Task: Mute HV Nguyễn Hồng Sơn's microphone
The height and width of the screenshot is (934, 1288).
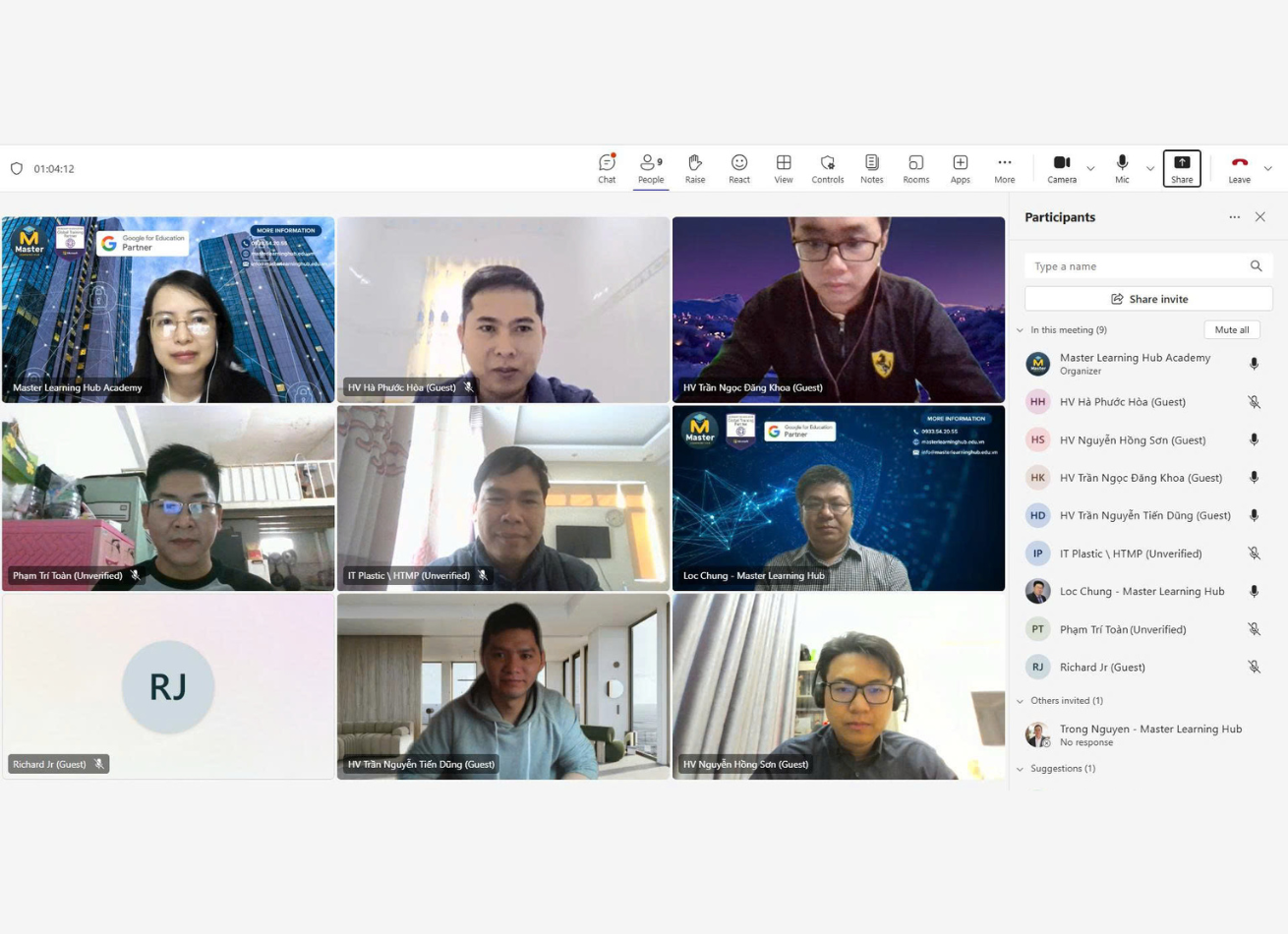Action: [1254, 440]
